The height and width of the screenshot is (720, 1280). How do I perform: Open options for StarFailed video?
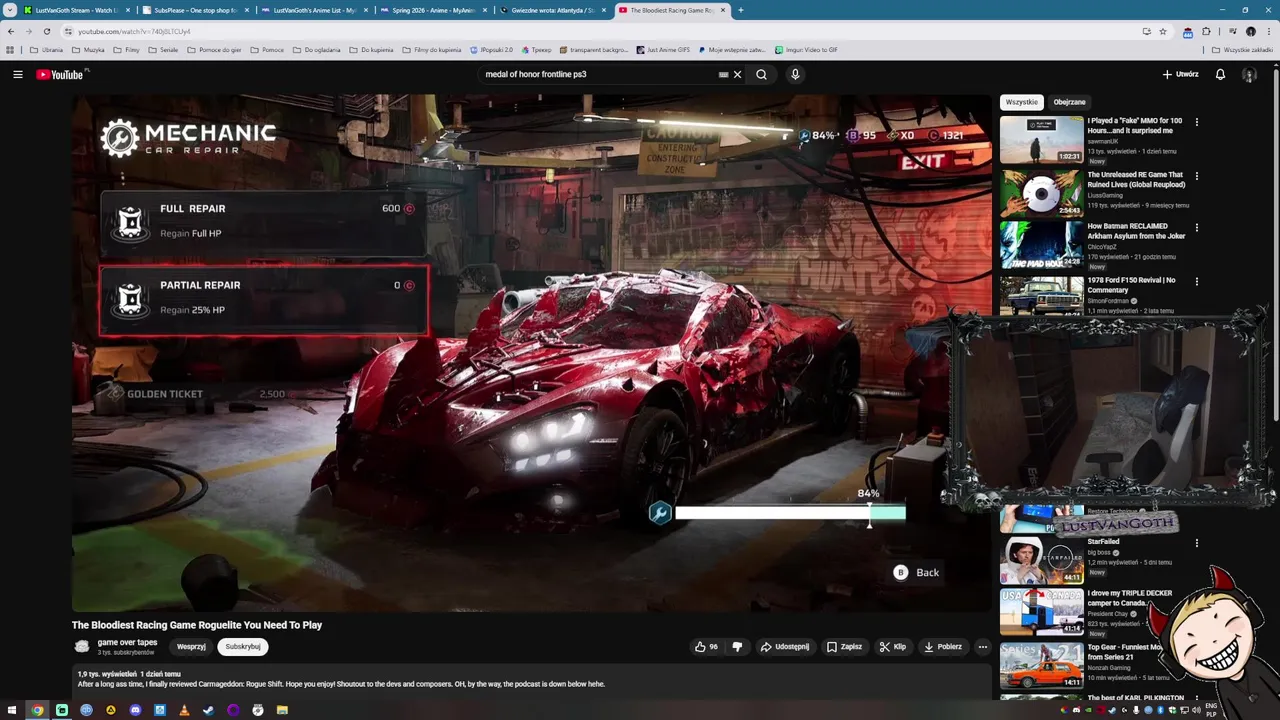(x=1196, y=543)
